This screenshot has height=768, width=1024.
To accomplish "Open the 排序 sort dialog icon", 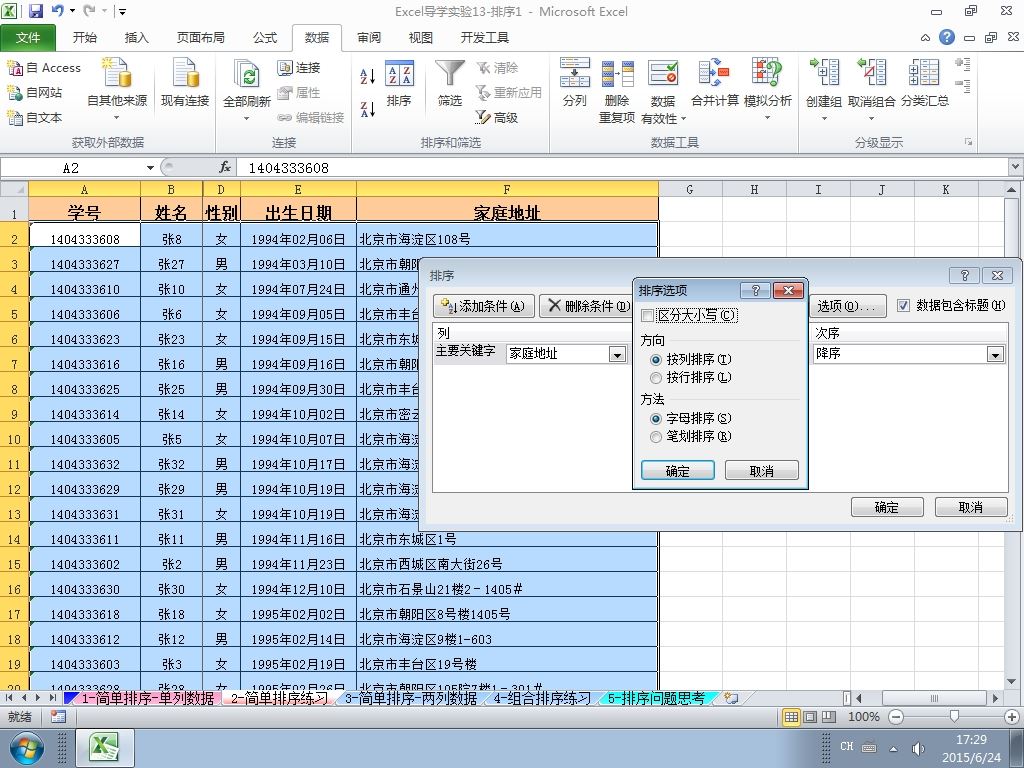I will click(399, 73).
